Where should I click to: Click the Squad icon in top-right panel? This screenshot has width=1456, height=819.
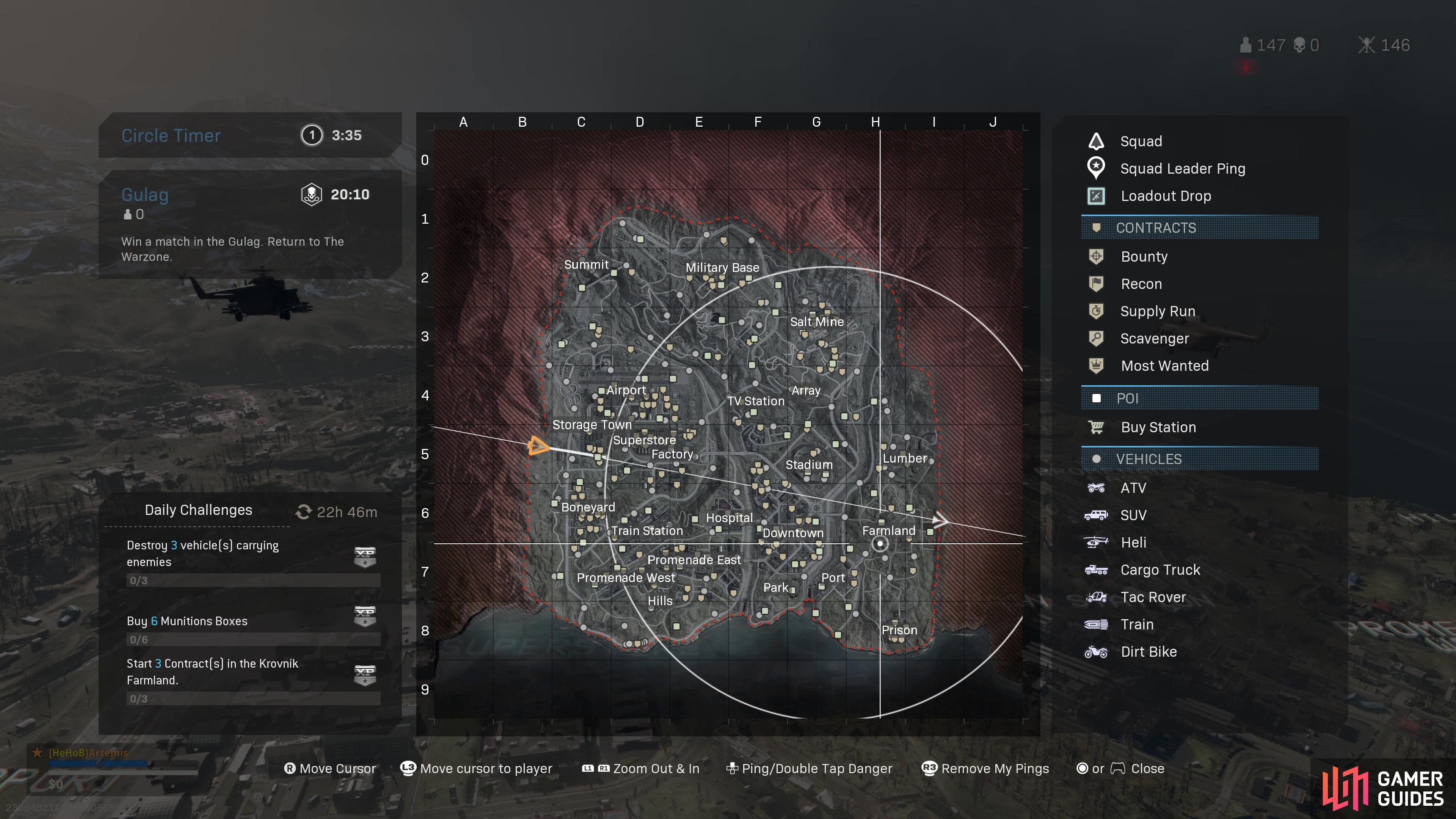[1097, 140]
